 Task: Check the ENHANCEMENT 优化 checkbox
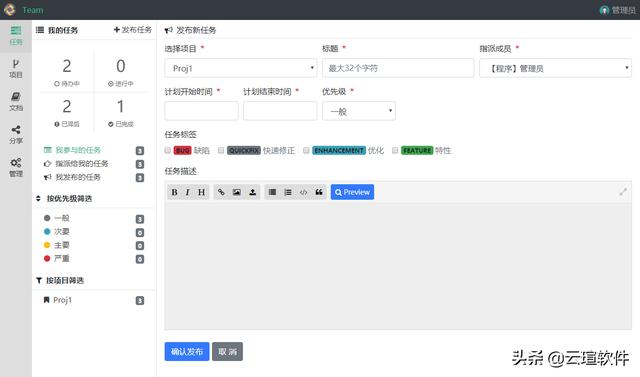(306, 151)
